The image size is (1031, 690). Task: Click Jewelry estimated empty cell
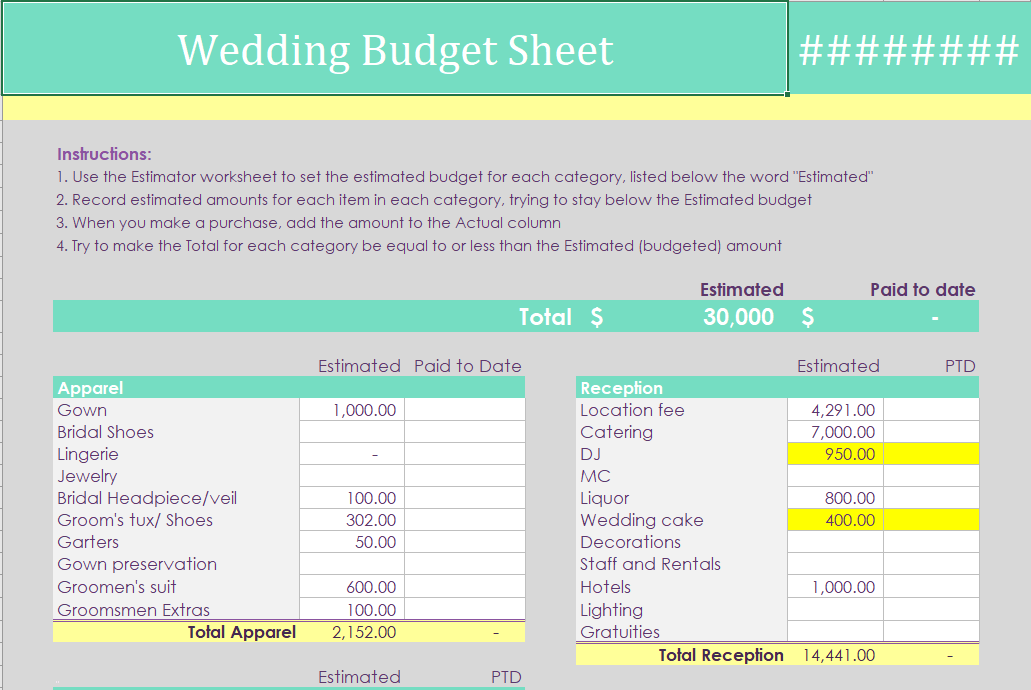click(352, 476)
